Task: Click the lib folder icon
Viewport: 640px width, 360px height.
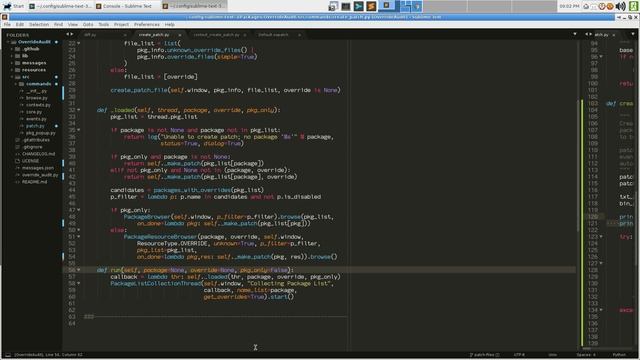Action: (18, 56)
